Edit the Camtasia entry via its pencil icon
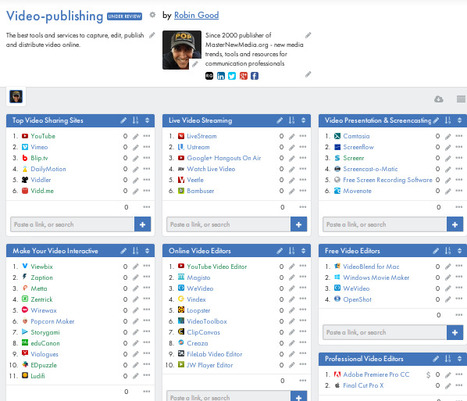 (448, 136)
